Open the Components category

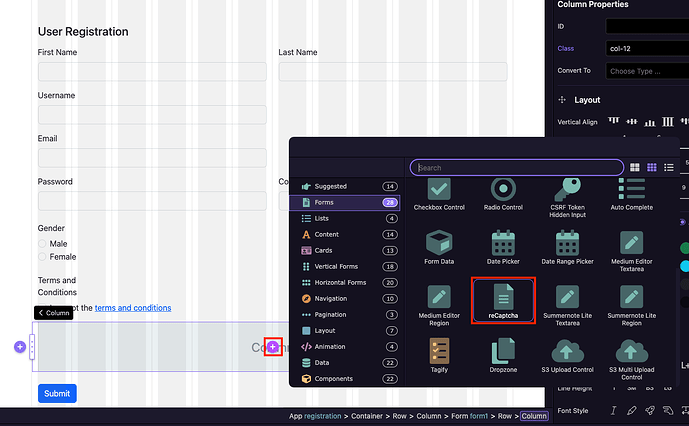coord(345,379)
